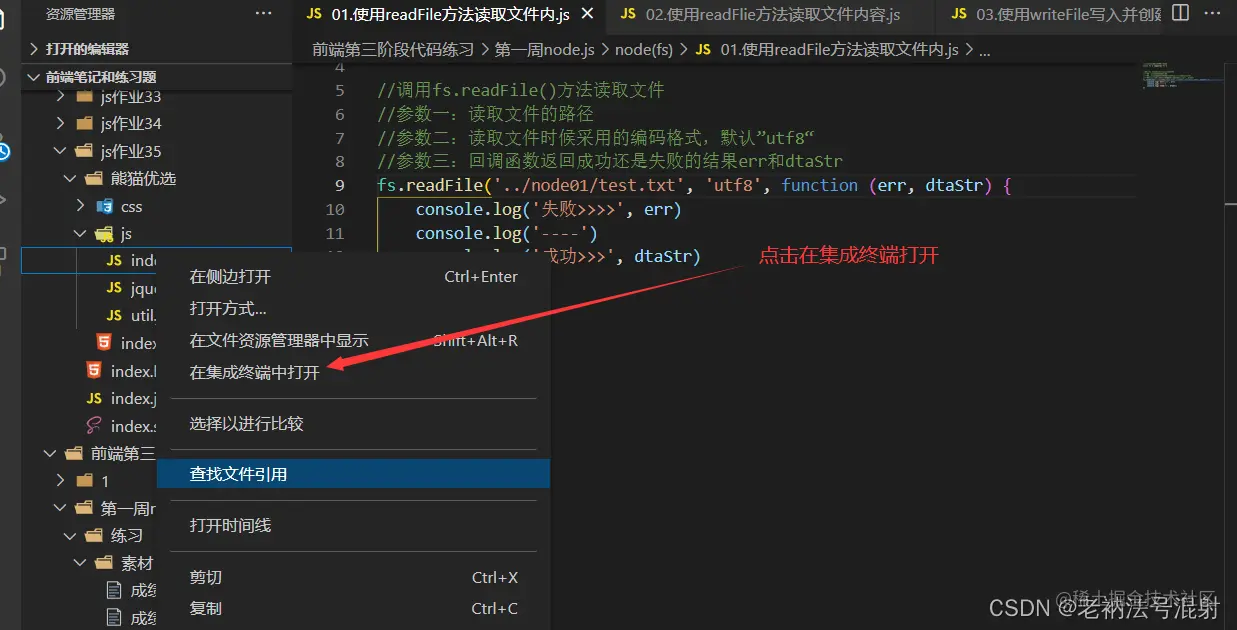Select the 01.使用readFile方法读取文件内.js tab
Viewport: 1237px width, 630px height.
coord(451,14)
